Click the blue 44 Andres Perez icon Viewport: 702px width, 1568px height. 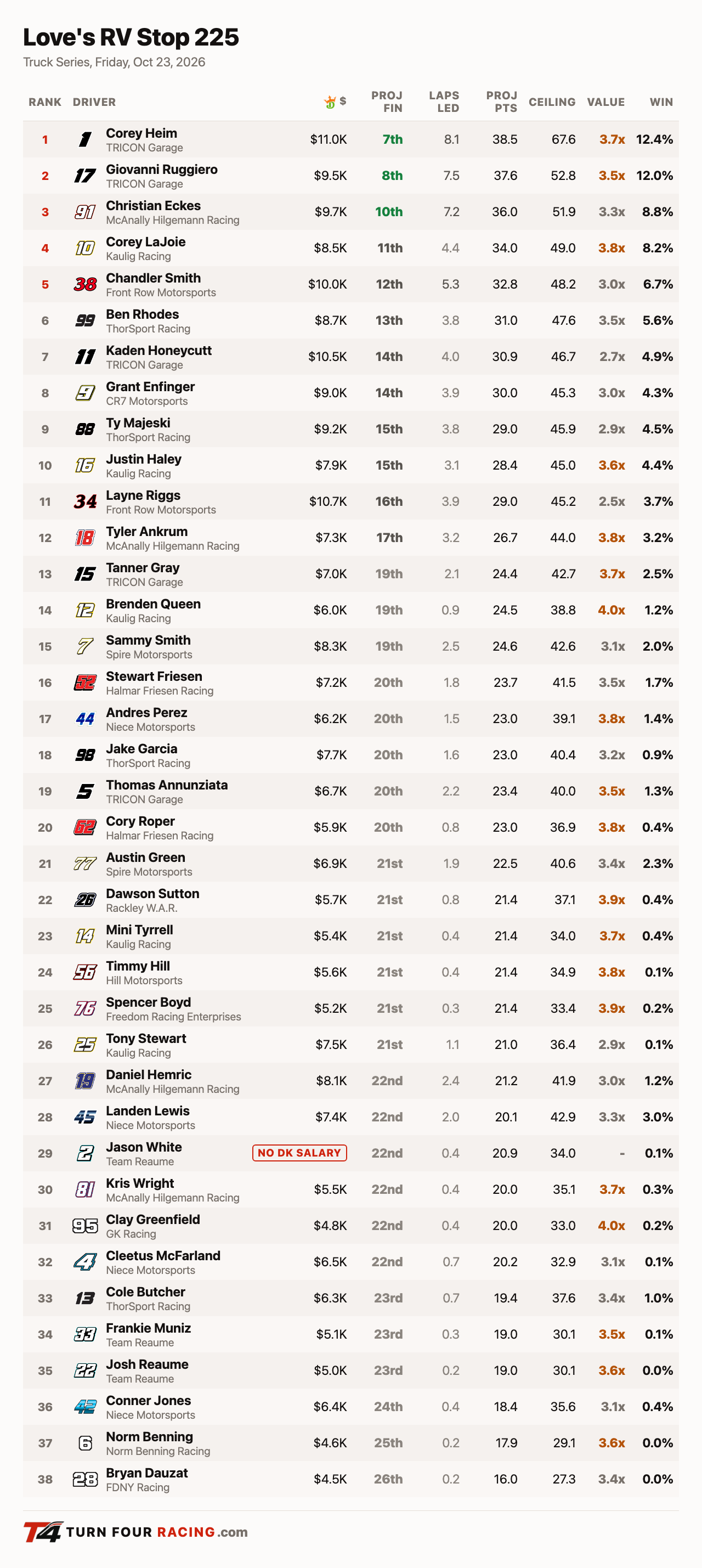[85, 719]
